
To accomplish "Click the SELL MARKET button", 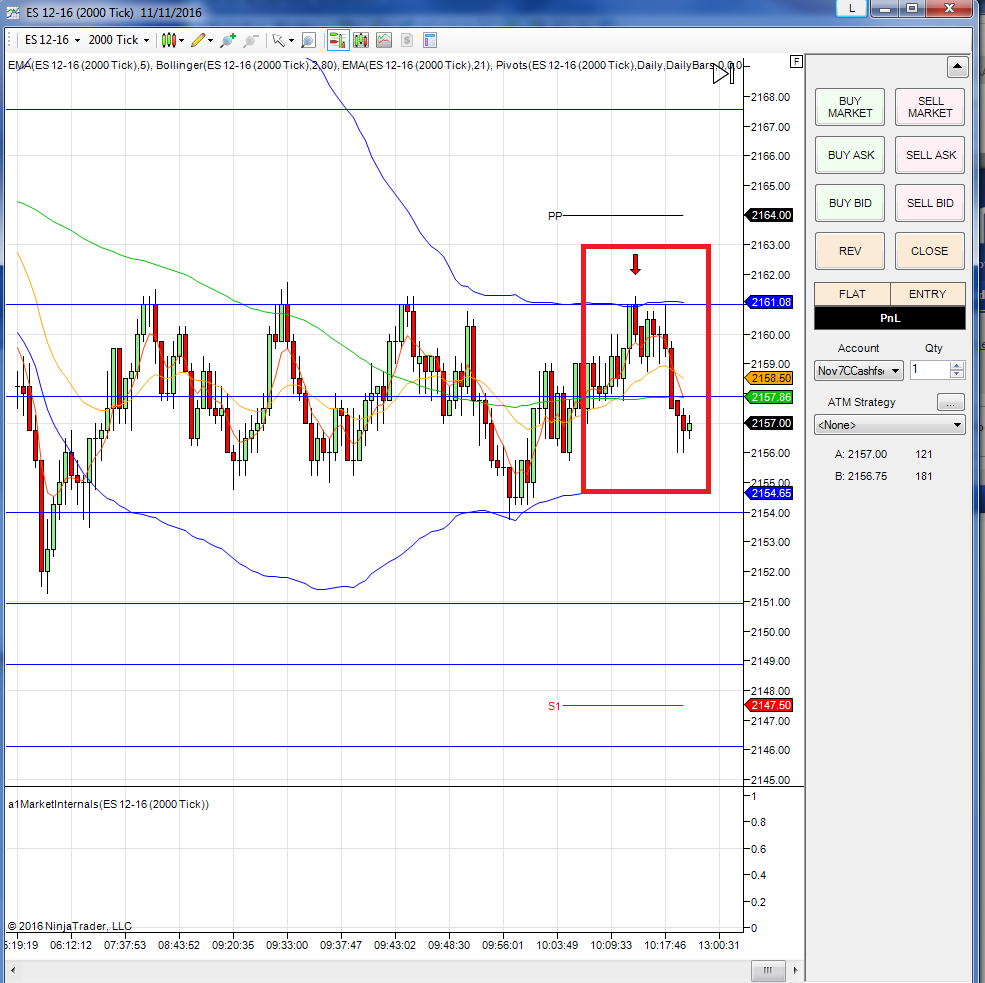I will tap(930, 107).
